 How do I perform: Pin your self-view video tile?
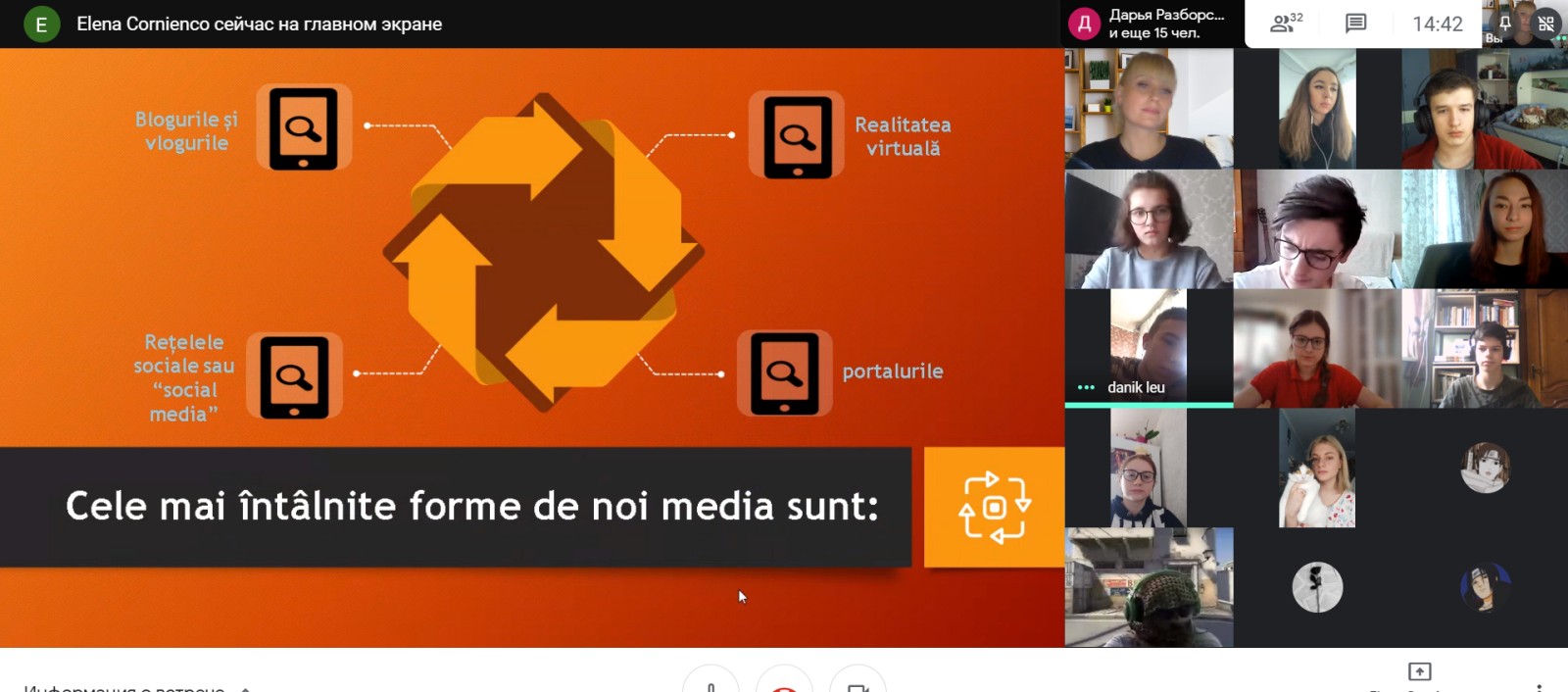[1504, 22]
